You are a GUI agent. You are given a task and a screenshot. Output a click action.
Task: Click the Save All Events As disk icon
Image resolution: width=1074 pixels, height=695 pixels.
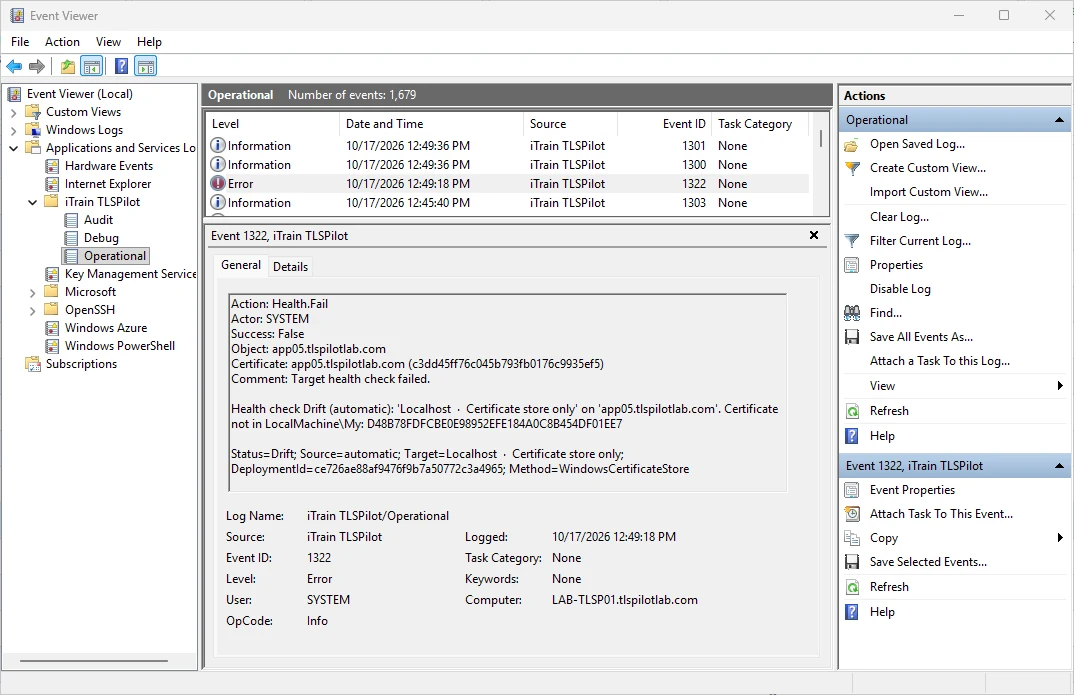tap(852, 337)
